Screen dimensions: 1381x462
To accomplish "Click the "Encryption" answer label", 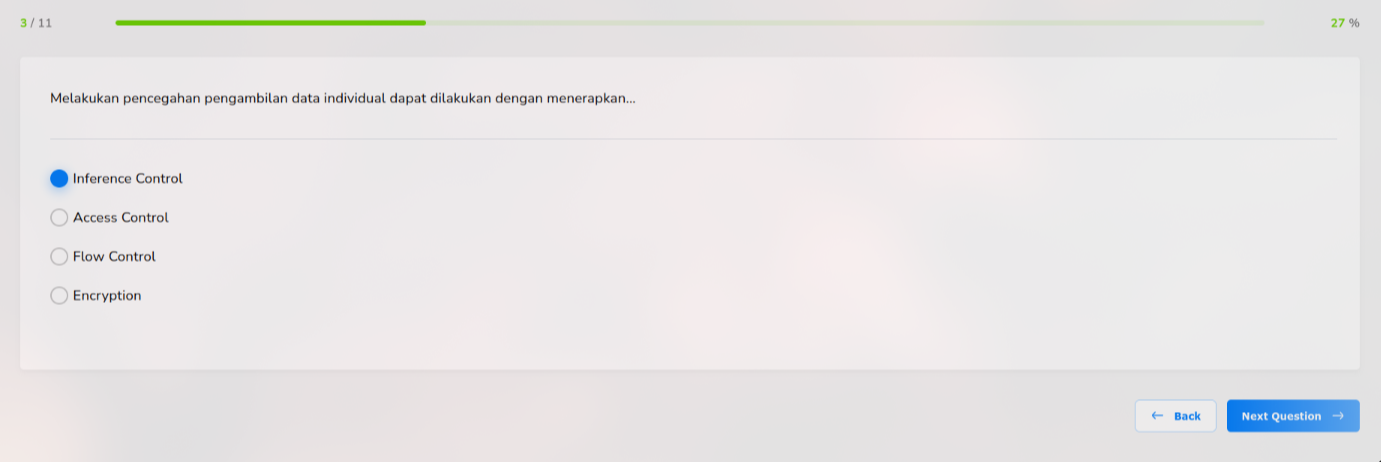I will pos(107,296).
